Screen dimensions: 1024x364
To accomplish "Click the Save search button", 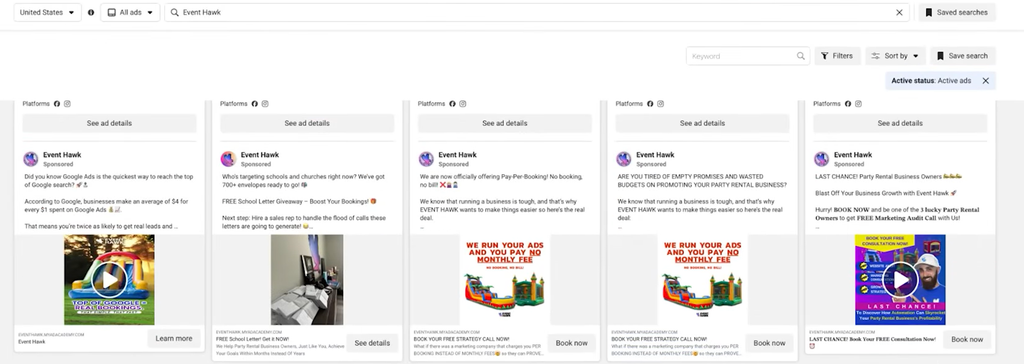I will coord(962,56).
